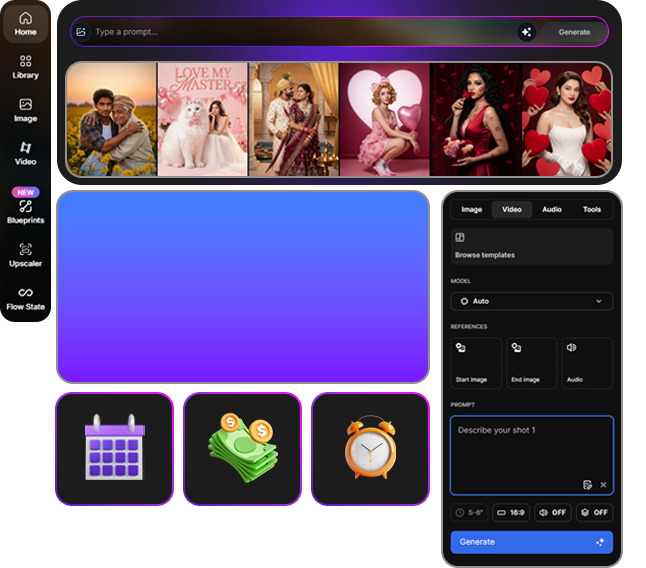This screenshot has height=568, width=646.
Task: Open the Video section in the sidebar
Action: coord(25,153)
